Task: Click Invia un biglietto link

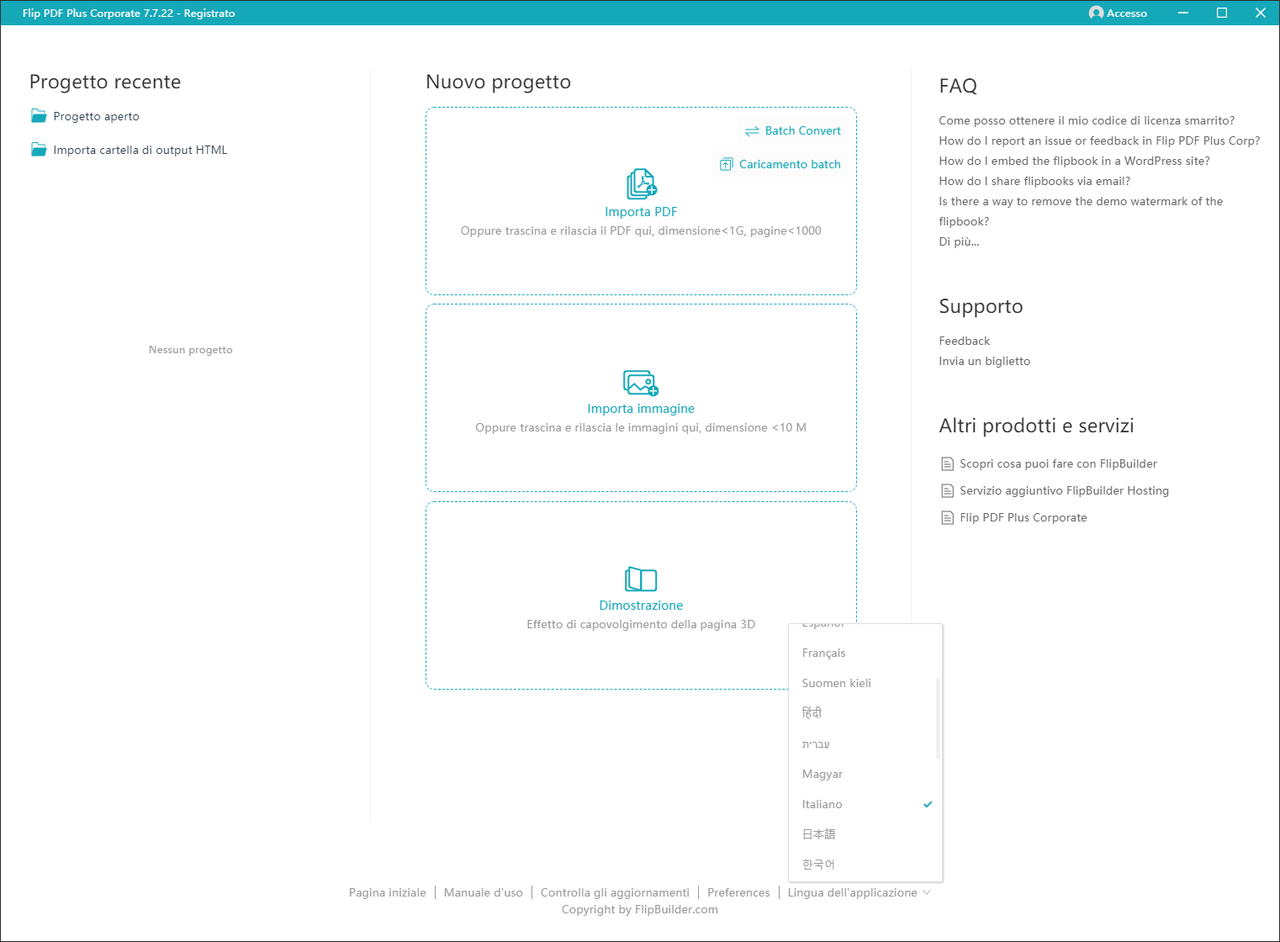Action: [x=984, y=361]
